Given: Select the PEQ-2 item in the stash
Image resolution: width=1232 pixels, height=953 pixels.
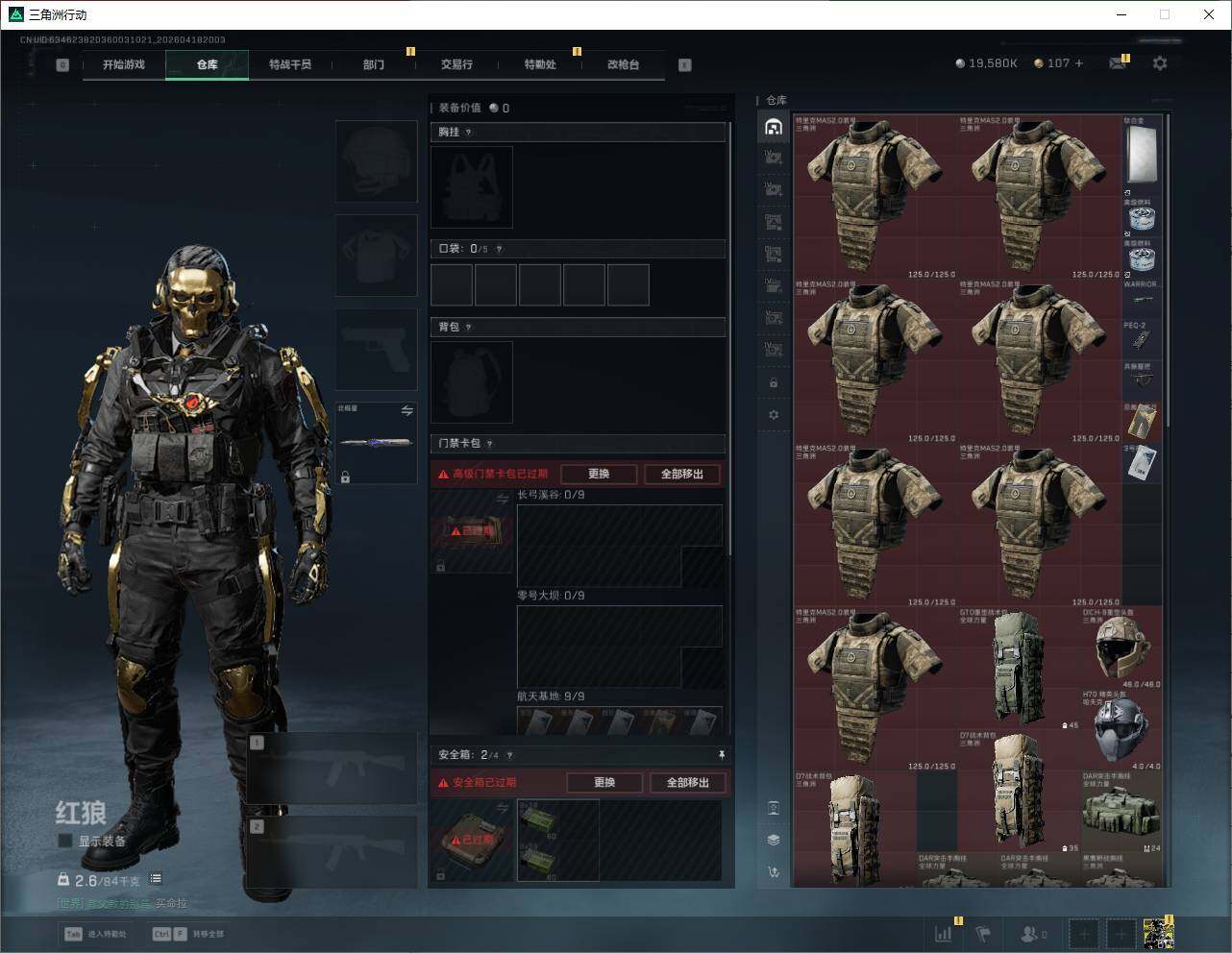Looking at the screenshot, I should pos(1142,341).
